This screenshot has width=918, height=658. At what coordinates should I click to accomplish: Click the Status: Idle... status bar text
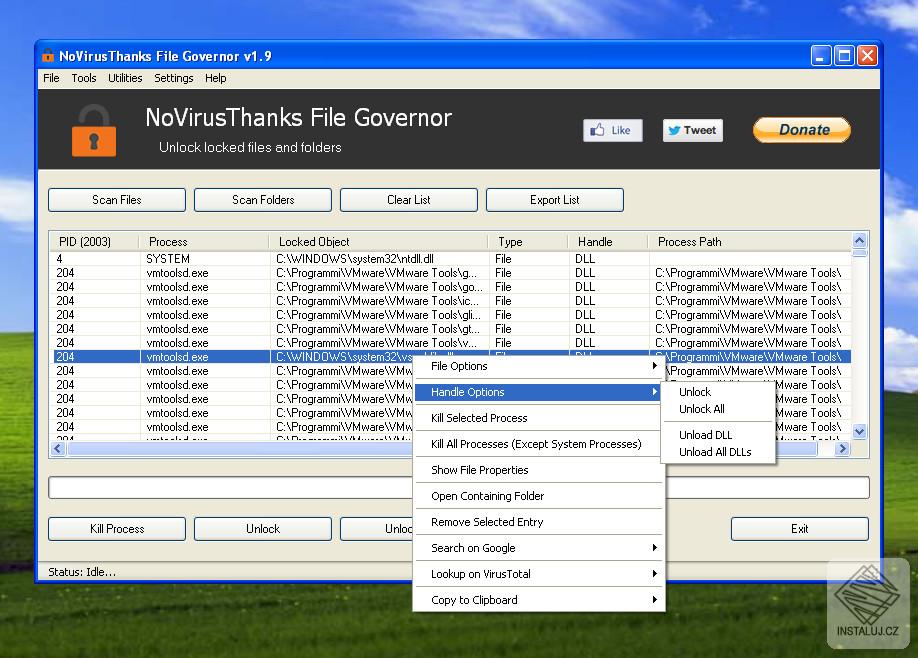point(82,572)
